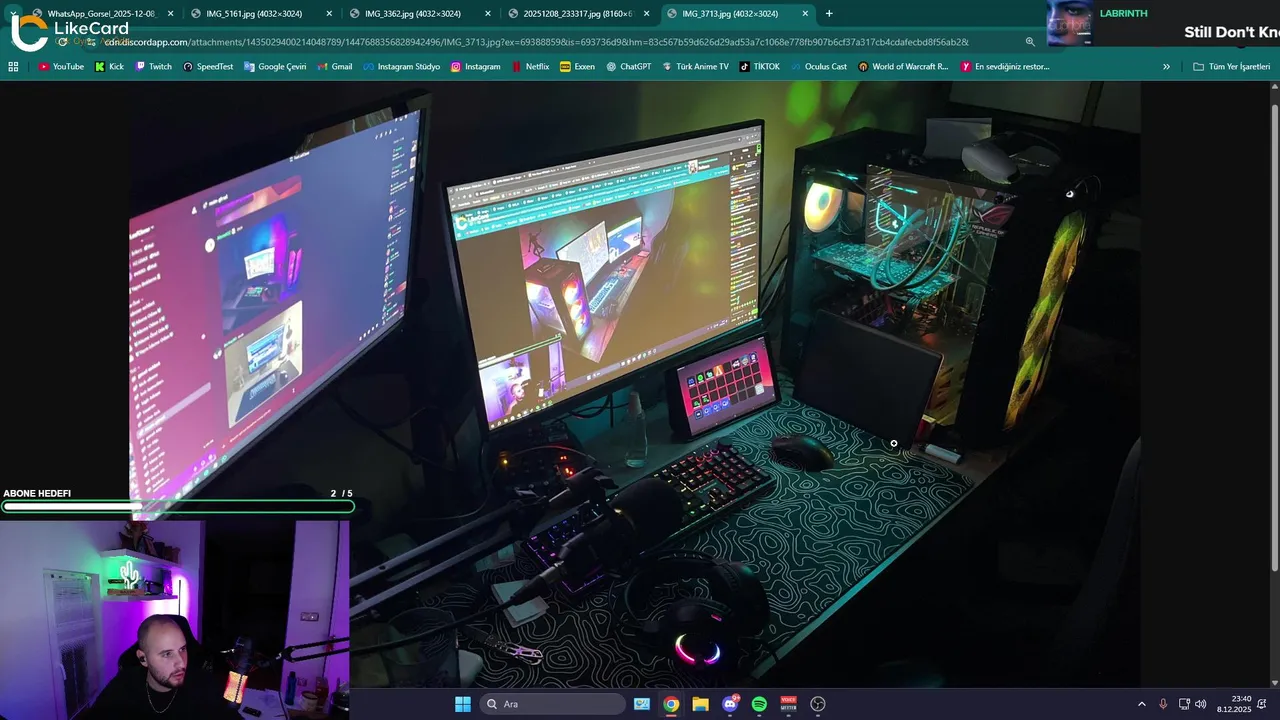1280x720 pixels.
Task: Open the Twitch bookmark
Action: point(153,66)
